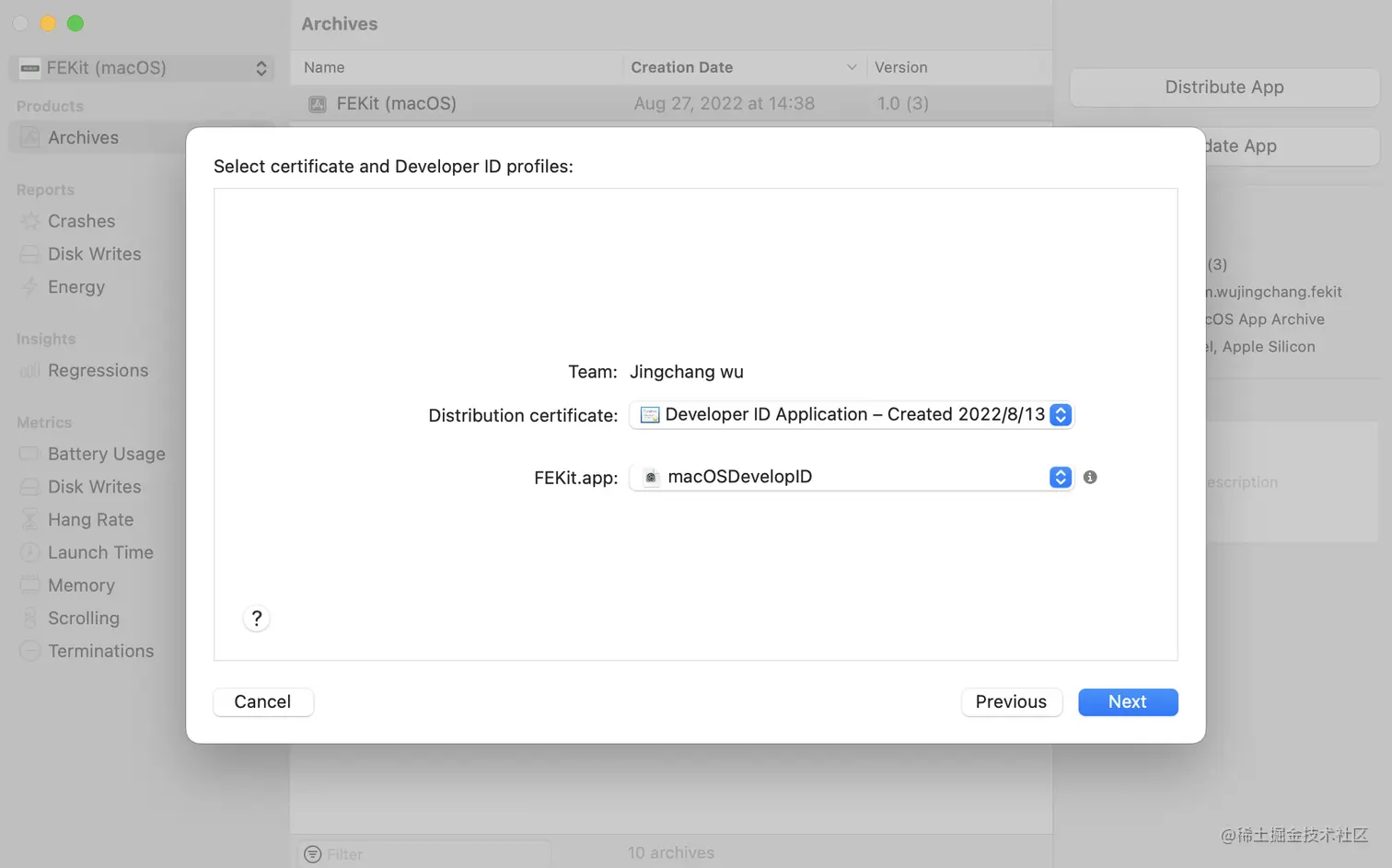Click the Crashes star icon
1392x868 pixels.
click(30, 221)
